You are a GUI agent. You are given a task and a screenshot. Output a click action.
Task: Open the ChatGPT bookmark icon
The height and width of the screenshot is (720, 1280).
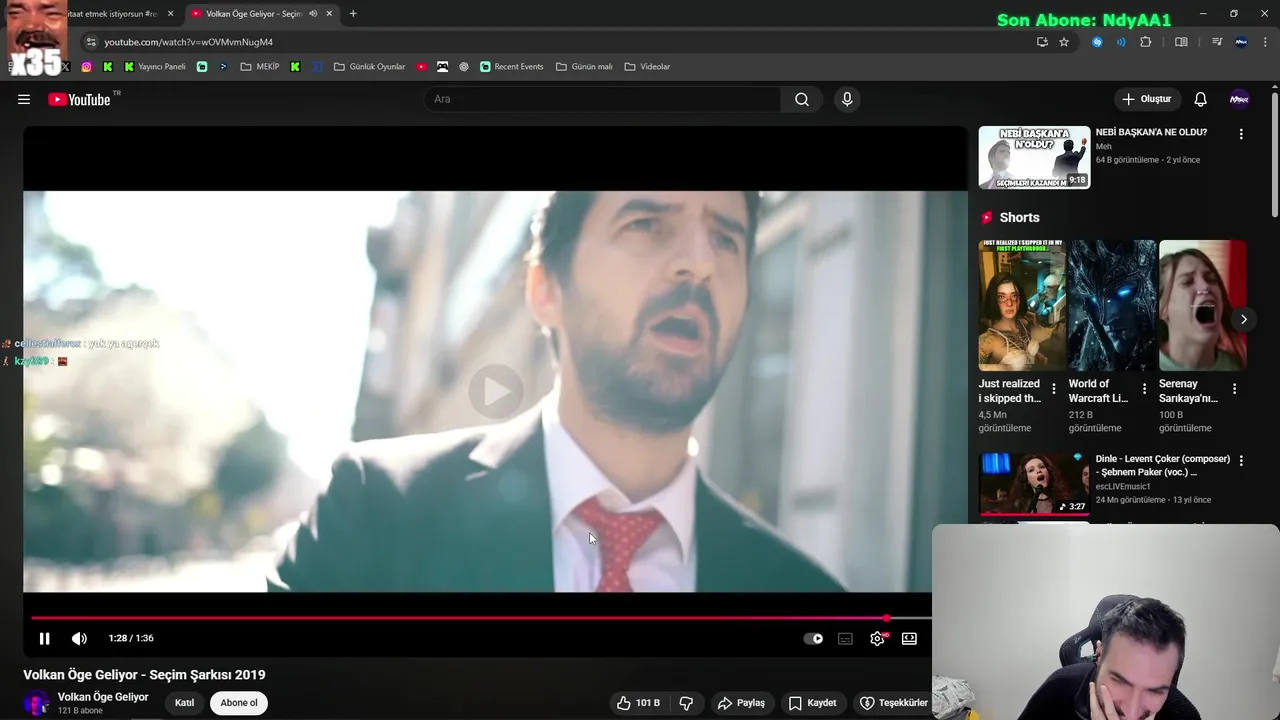click(464, 67)
